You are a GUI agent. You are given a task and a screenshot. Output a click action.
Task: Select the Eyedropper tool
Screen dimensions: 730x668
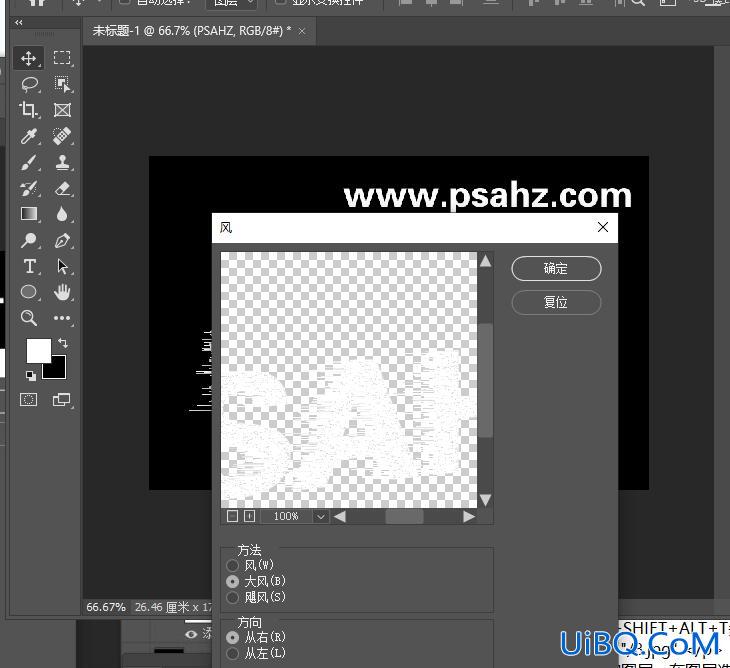[x=28, y=136]
